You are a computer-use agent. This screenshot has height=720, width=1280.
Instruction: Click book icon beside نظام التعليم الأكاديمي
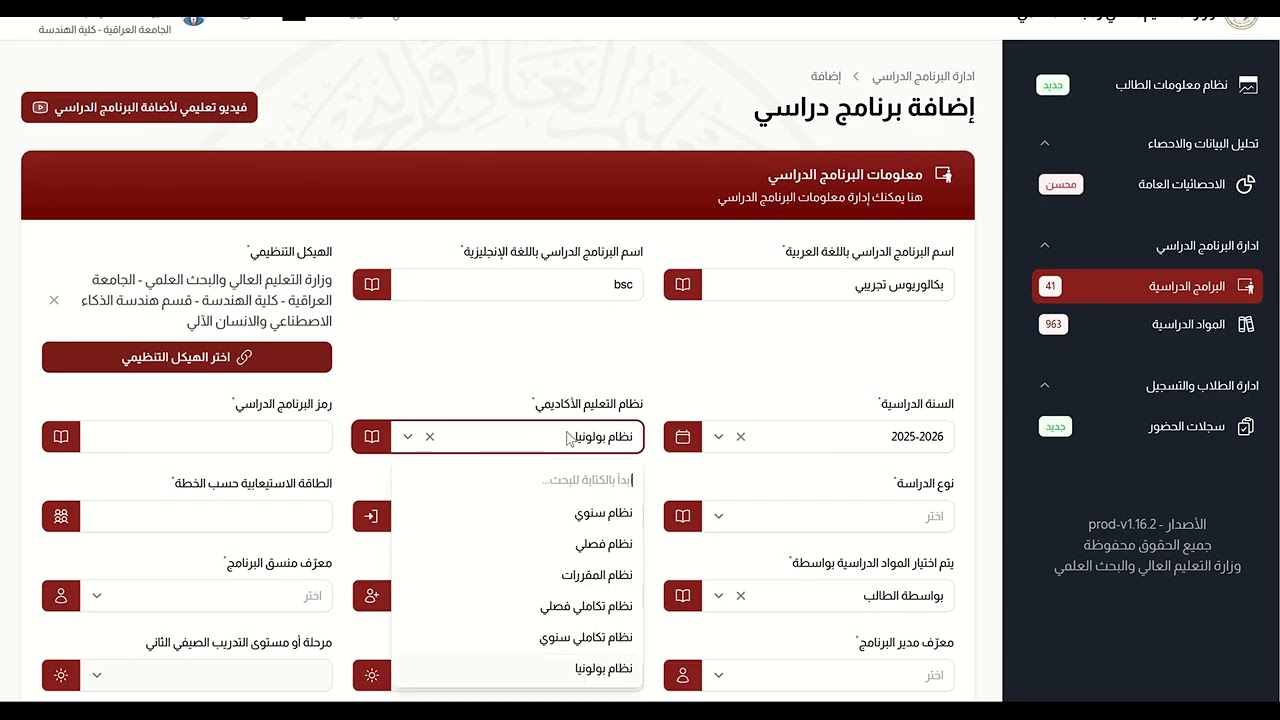372,437
